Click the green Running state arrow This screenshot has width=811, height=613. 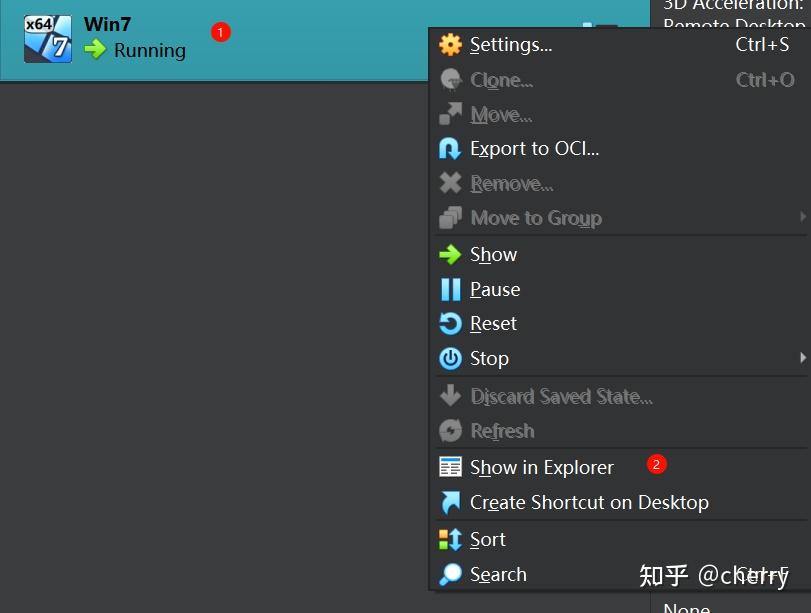pos(95,50)
